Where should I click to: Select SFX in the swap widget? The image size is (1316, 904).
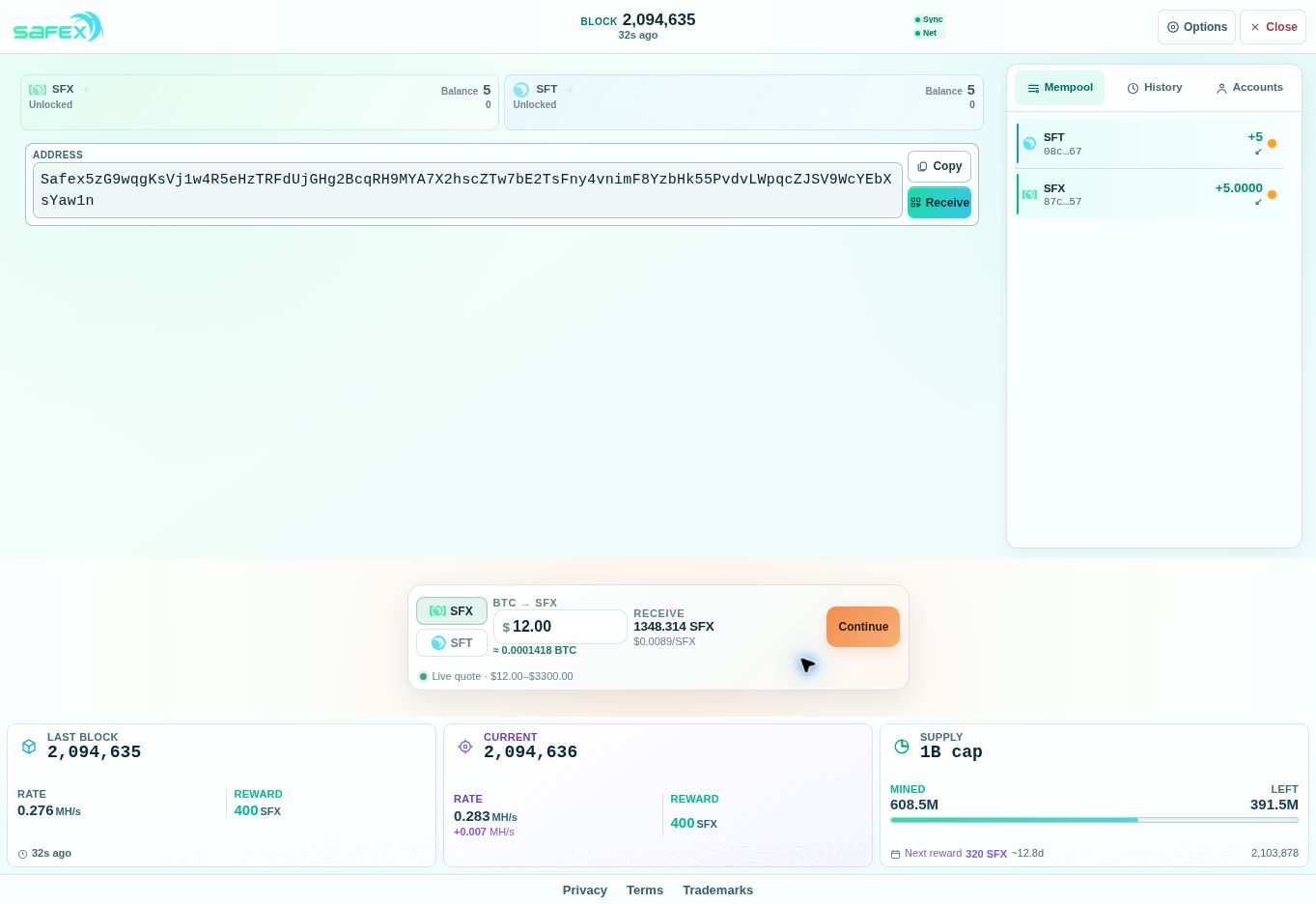(x=452, y=610)
